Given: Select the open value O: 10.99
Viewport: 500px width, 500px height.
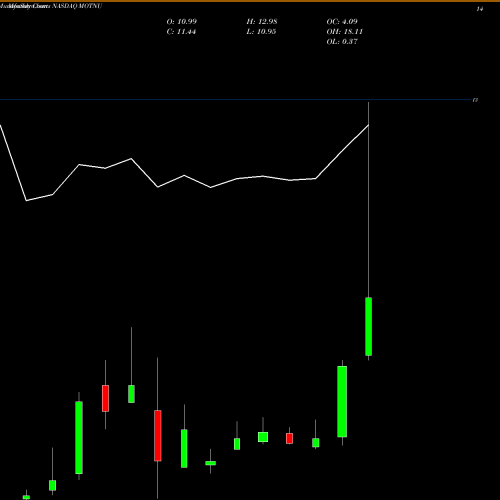Looking at the screenshot, I should 182,22.
